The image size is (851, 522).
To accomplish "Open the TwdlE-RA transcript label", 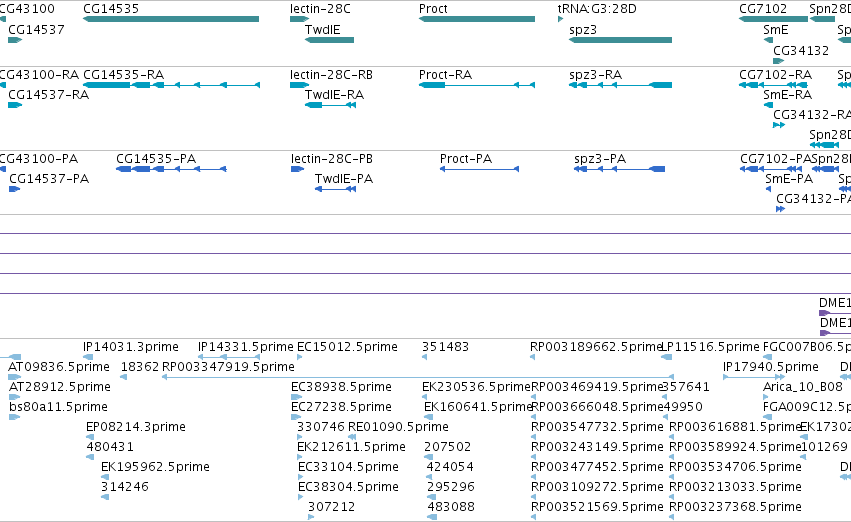I will 334,94.
